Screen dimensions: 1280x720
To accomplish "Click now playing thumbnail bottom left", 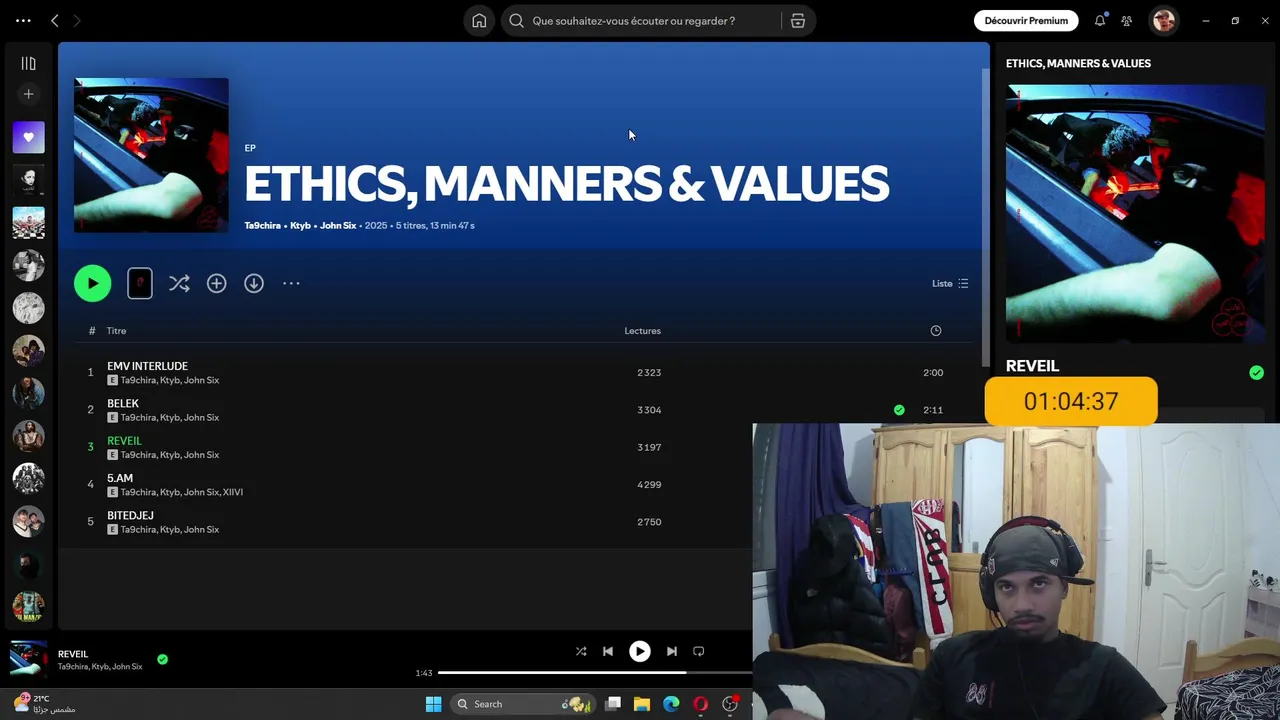I will (28, 660).
